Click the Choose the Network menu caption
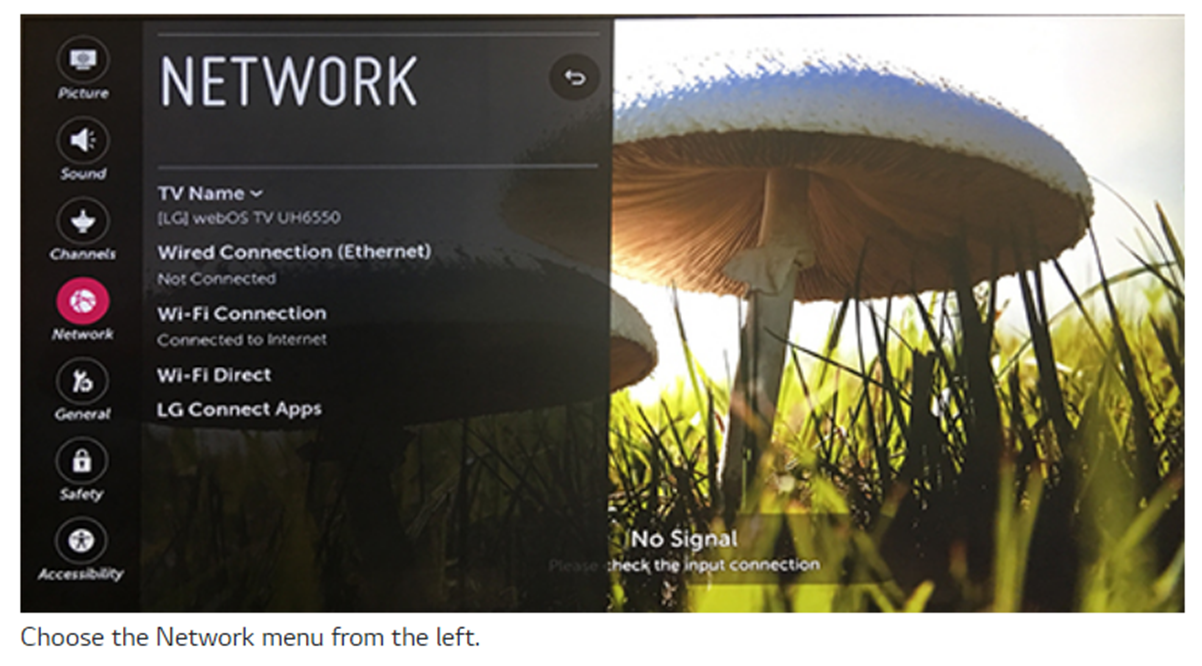 pyautogui.click(x=250, y=637)
